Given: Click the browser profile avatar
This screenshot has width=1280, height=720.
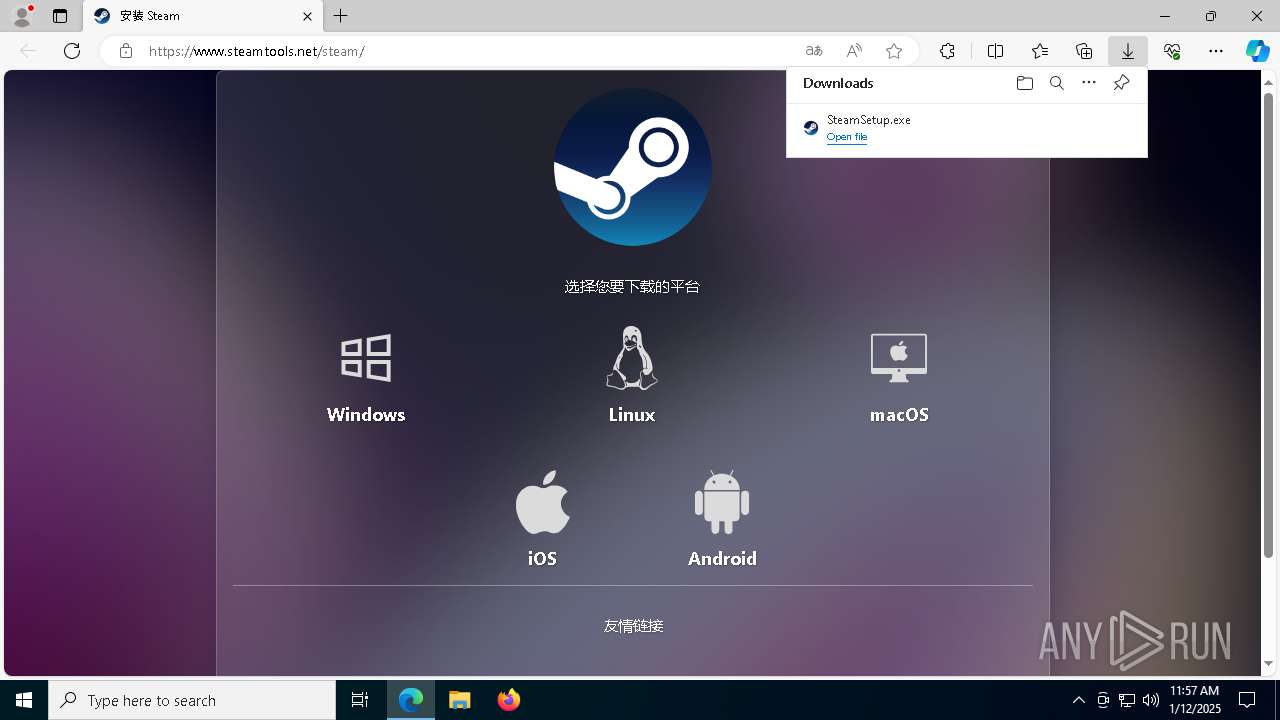Looking at the screenshot, I should (22, 16).
